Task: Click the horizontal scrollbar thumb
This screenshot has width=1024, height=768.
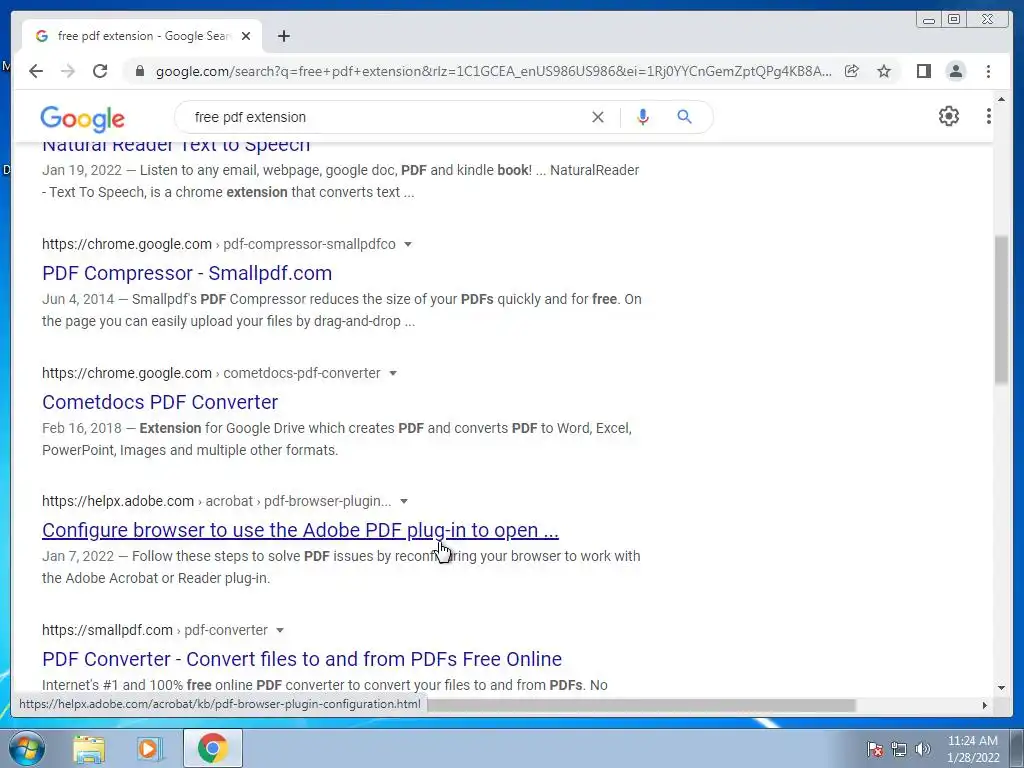Action: coord(641,705)
